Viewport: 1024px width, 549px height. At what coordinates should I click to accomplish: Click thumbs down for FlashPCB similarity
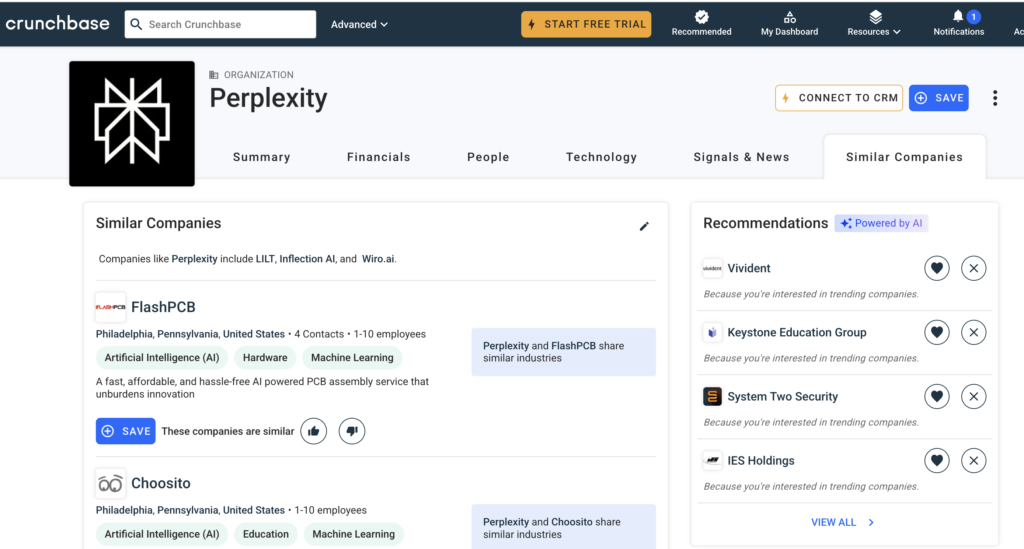pyautogui.click(x=352, y=431)
